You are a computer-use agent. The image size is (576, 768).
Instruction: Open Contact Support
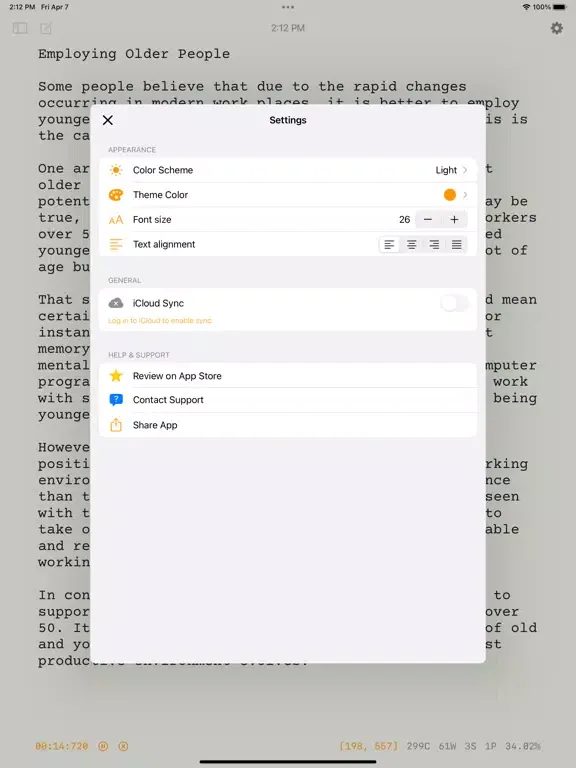(x=288, y=400)
